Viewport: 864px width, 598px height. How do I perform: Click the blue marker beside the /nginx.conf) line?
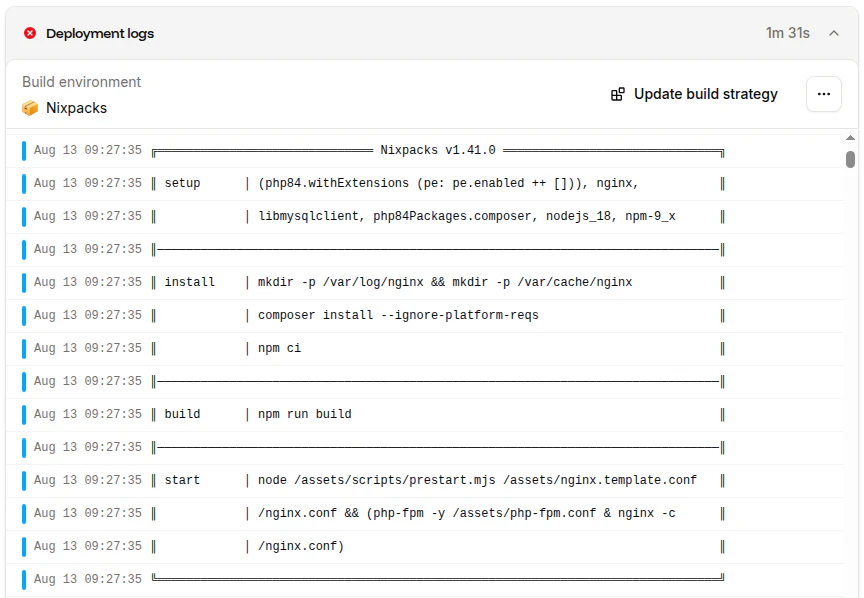24,547
